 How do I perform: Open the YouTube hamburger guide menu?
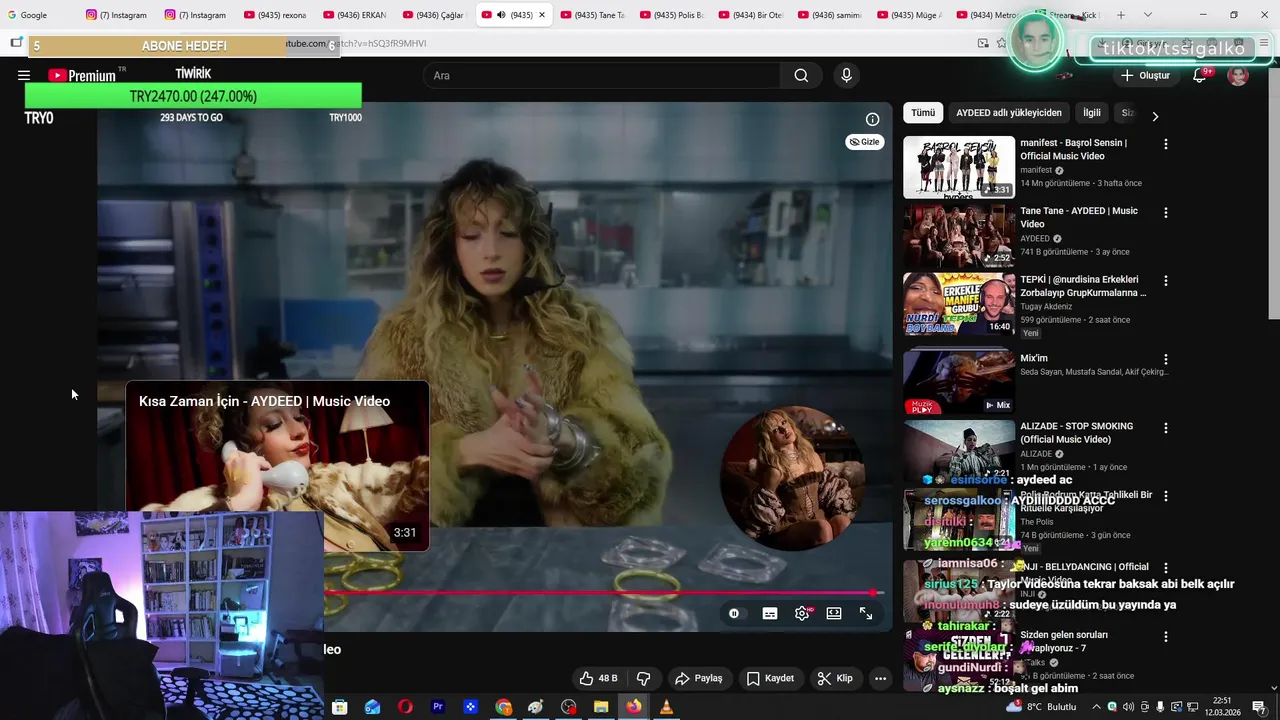[x=24, y=76]
